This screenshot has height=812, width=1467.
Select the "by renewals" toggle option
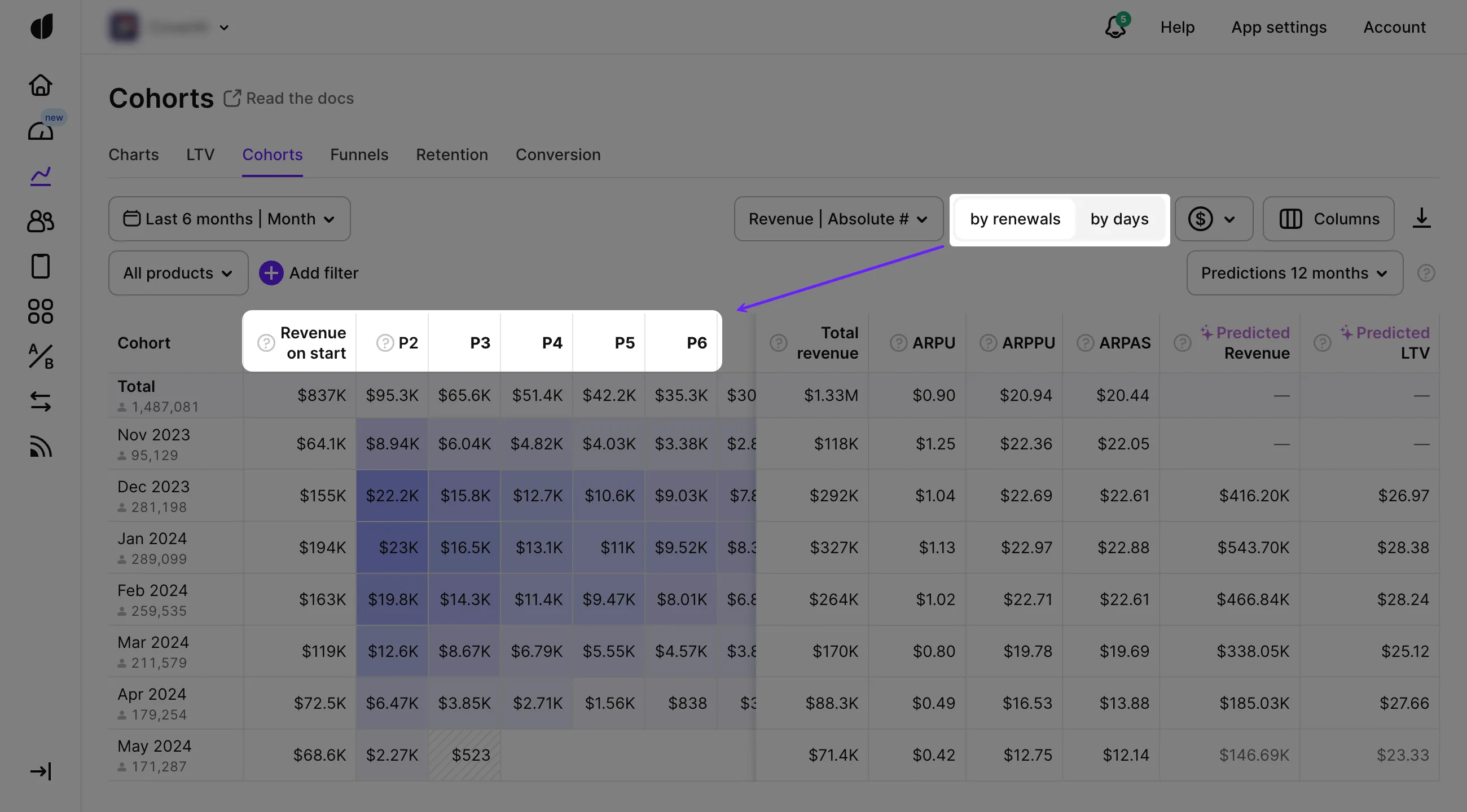click(1015, 219)
